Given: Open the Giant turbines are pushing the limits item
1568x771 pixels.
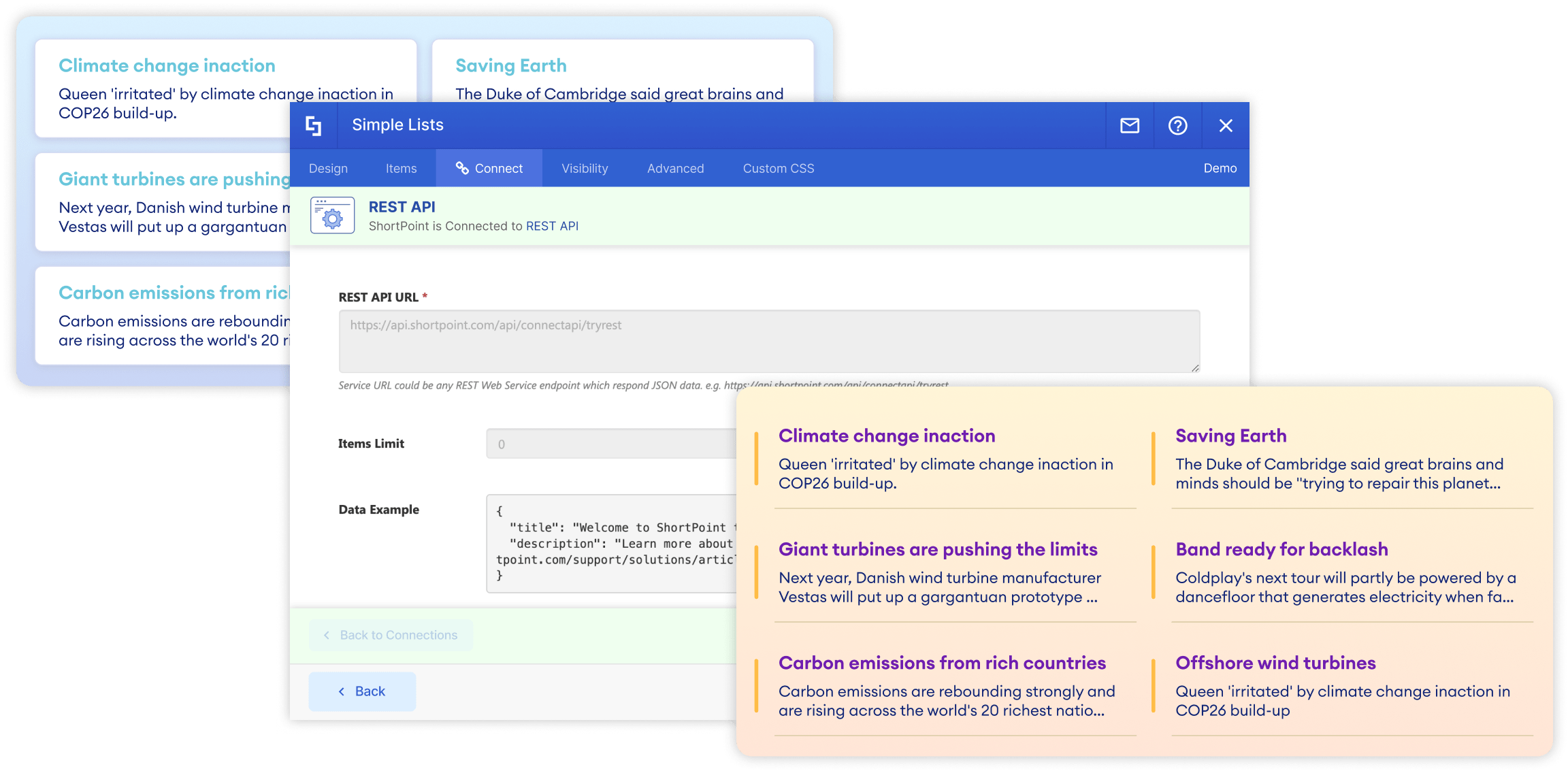Looking at the screenshot, I should 938,549.
